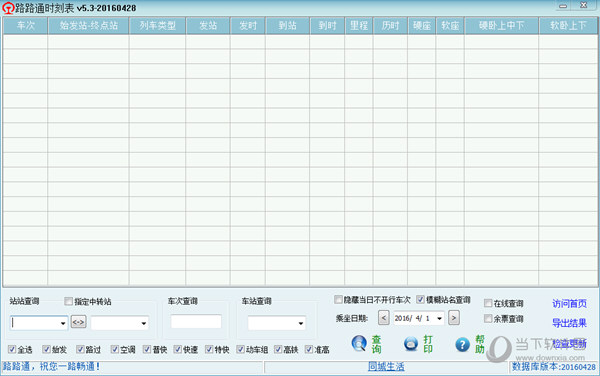Go to previous travel date arrow
600x376 pixels.
click(x=383, y=318)
